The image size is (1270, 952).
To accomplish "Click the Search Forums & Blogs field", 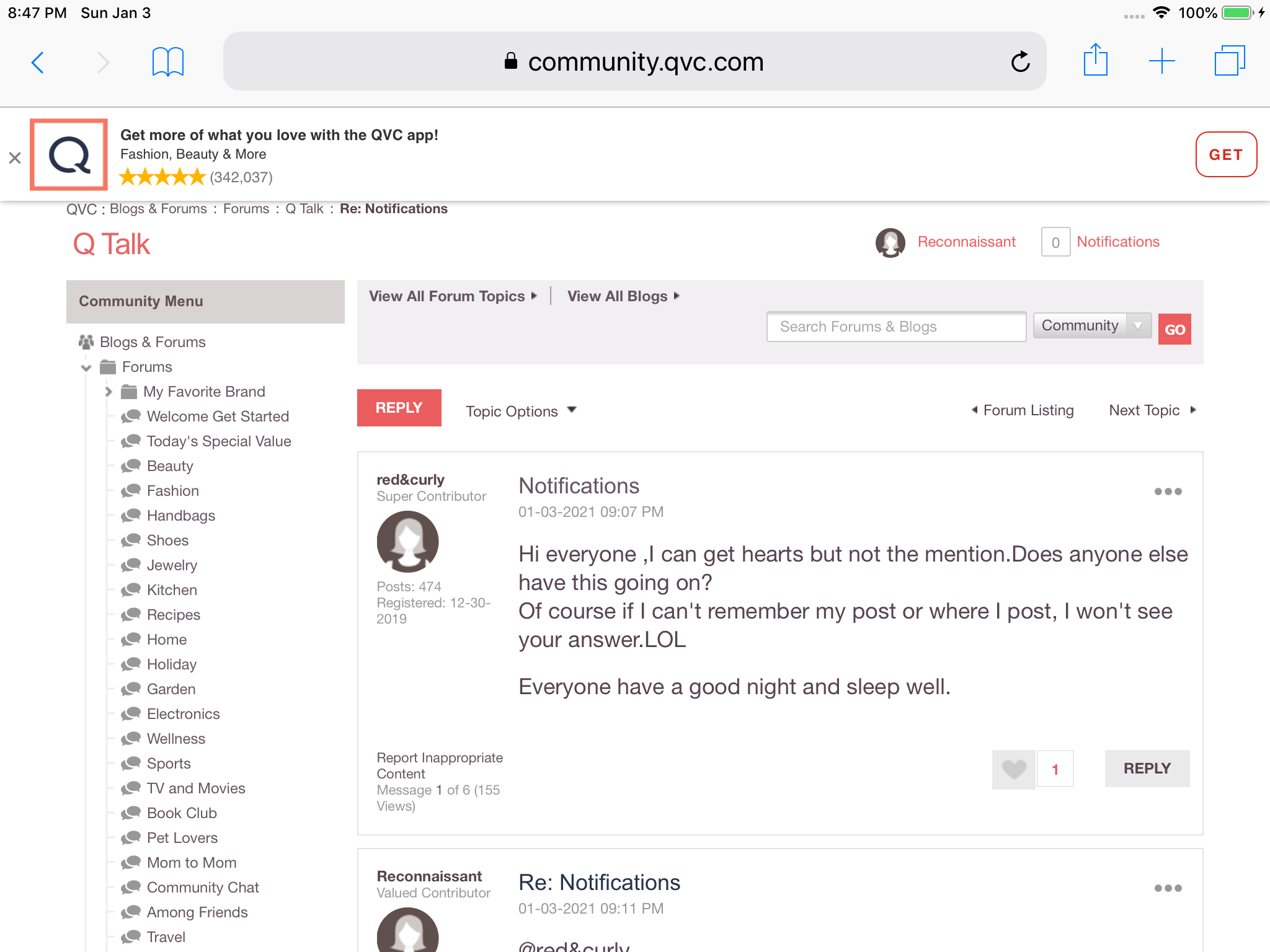I will point(895,327).
